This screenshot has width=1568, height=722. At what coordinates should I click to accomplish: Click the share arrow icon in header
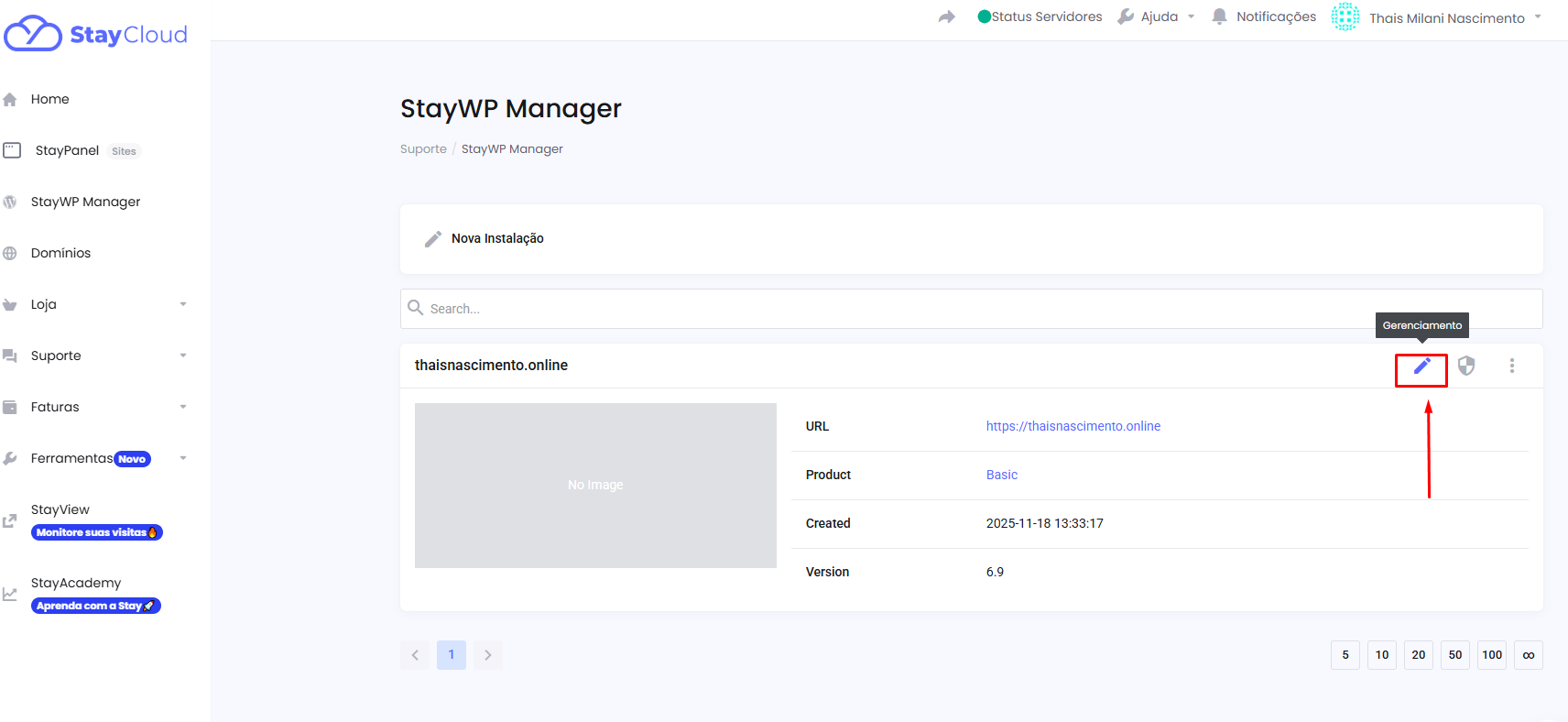coord(947,16)
